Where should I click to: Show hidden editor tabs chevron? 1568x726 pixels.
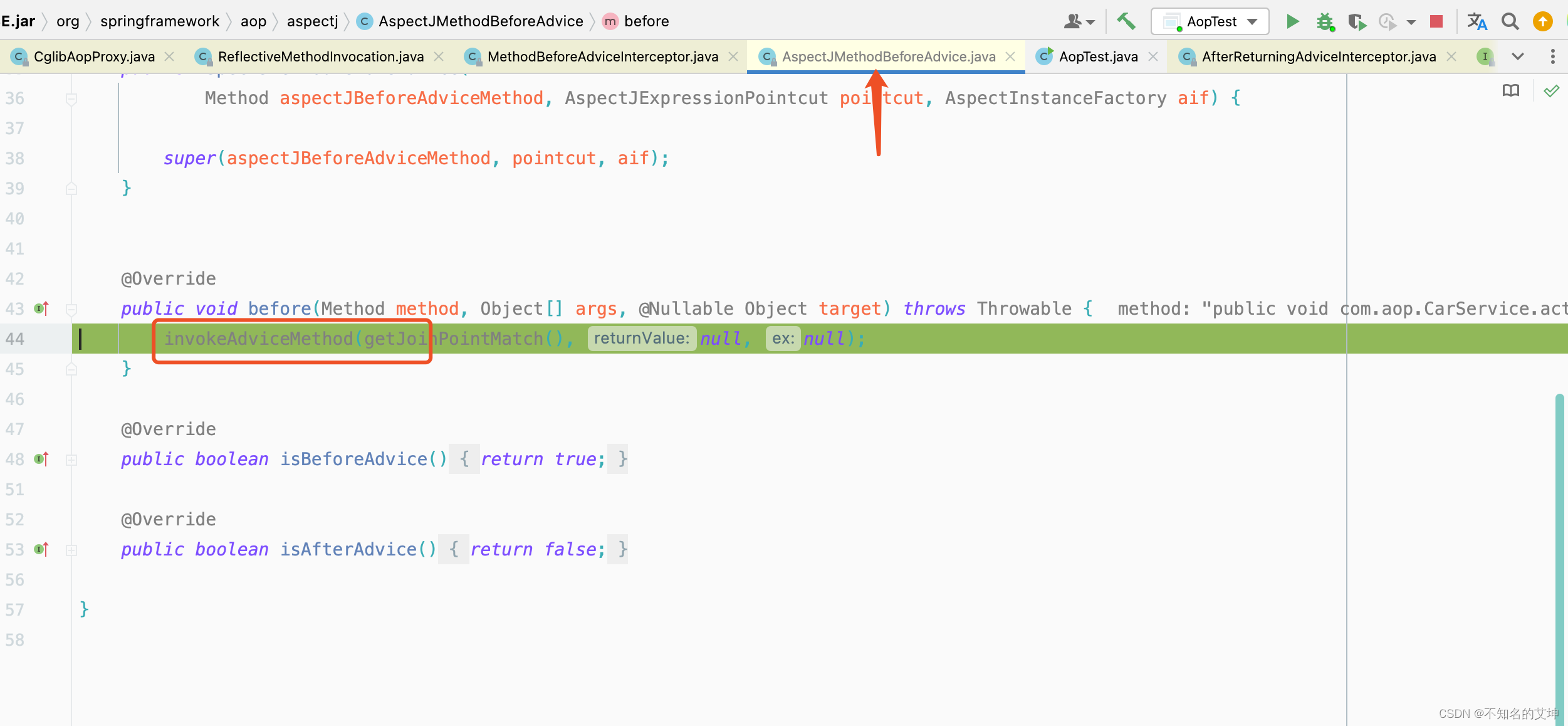pos(1517,56)
